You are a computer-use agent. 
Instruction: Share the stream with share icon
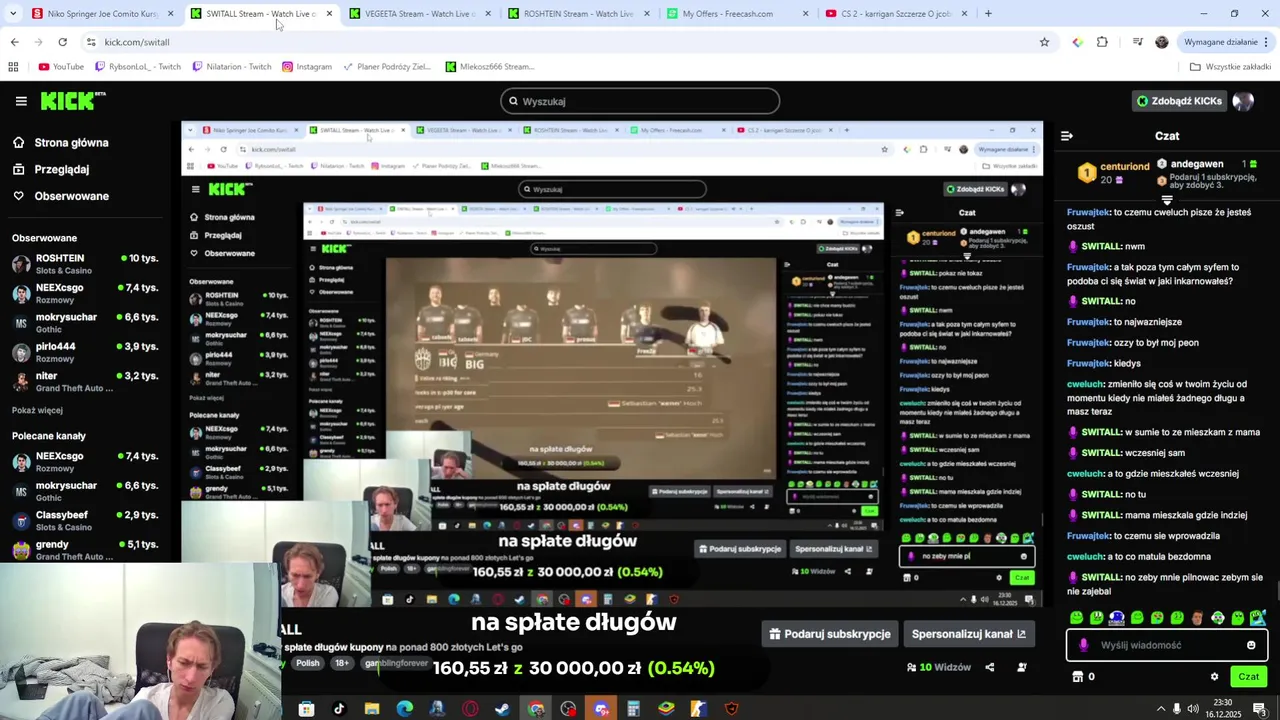click(x=989, y=667)
